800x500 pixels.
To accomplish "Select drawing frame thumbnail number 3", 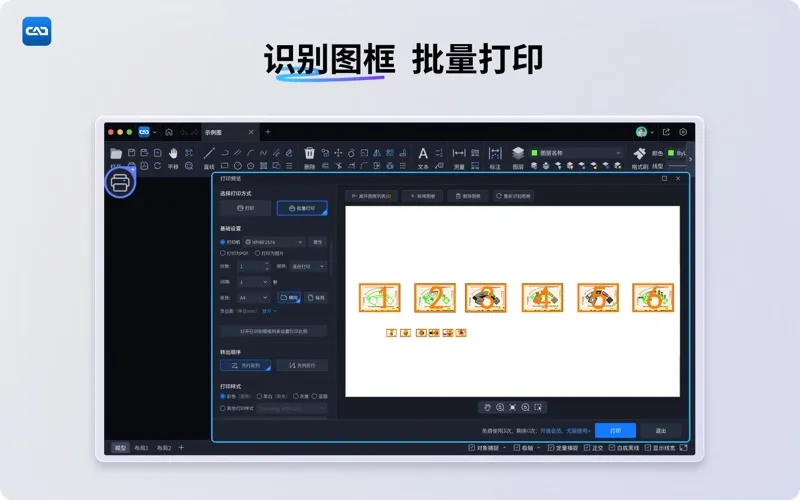I will pyautogui.click(x=486, y=297).
